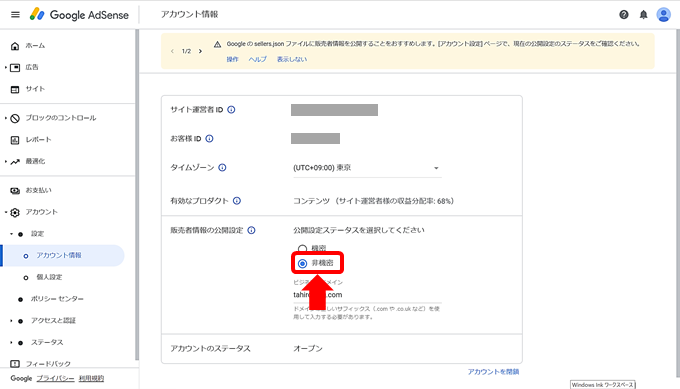Click the 表示しない link in the banner
This screenshot has width=680, height=389.
coord(292,59)
